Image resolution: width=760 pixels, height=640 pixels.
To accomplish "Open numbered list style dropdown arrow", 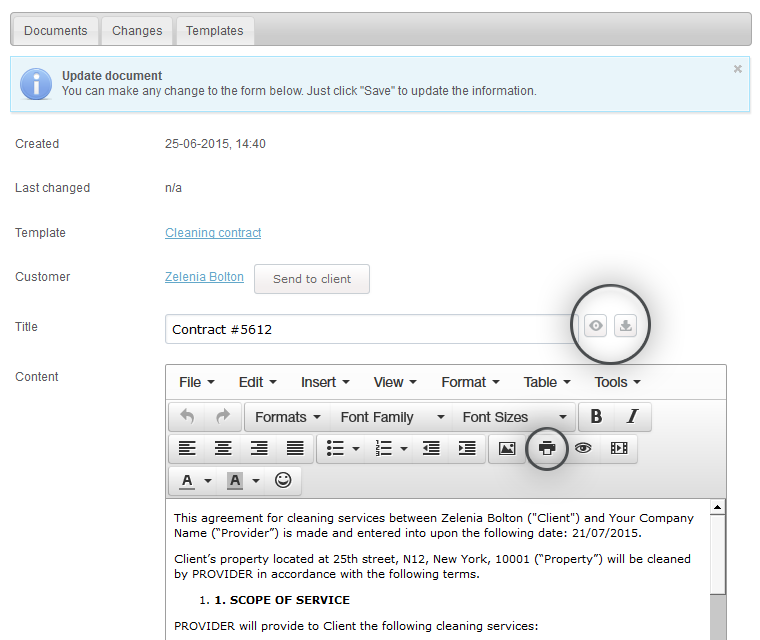I will click(x=404, y=449).
